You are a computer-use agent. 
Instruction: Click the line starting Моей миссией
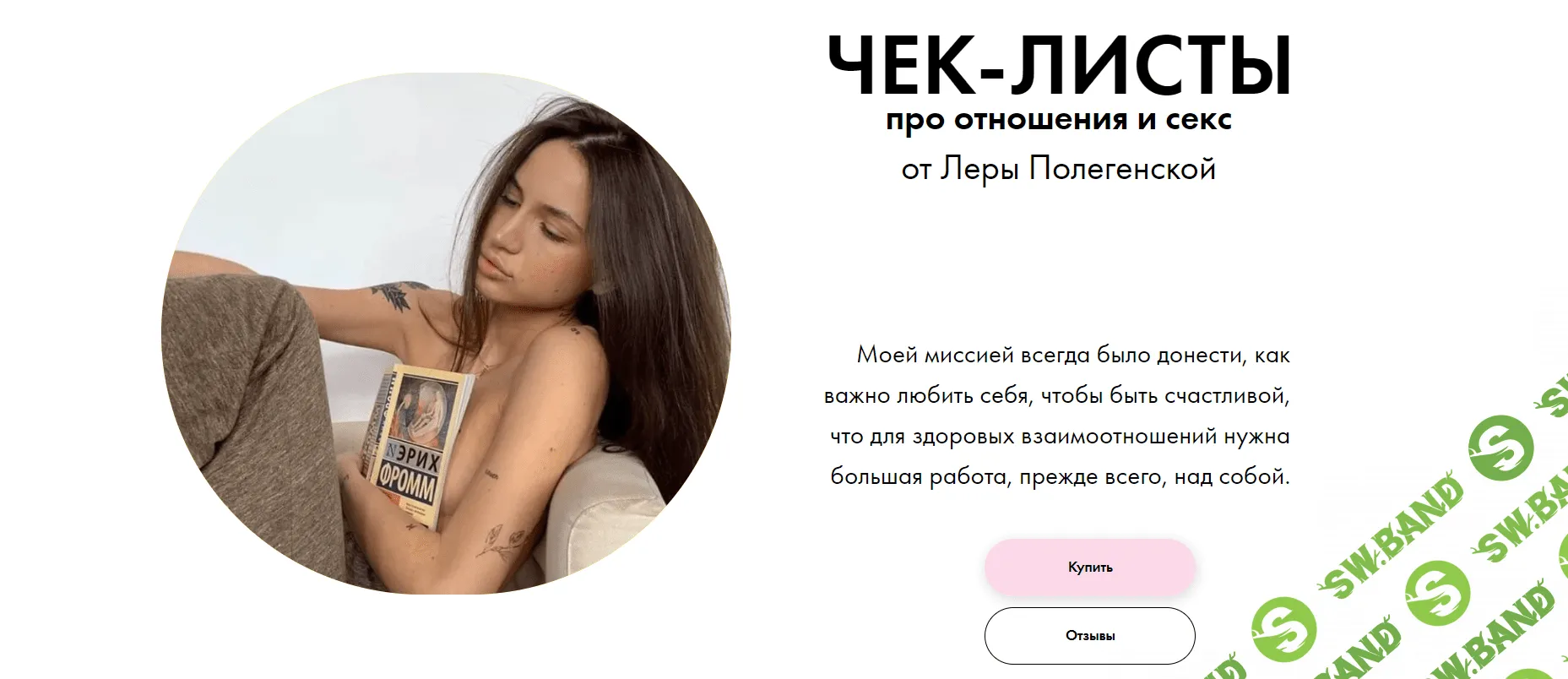(1073, 355)
